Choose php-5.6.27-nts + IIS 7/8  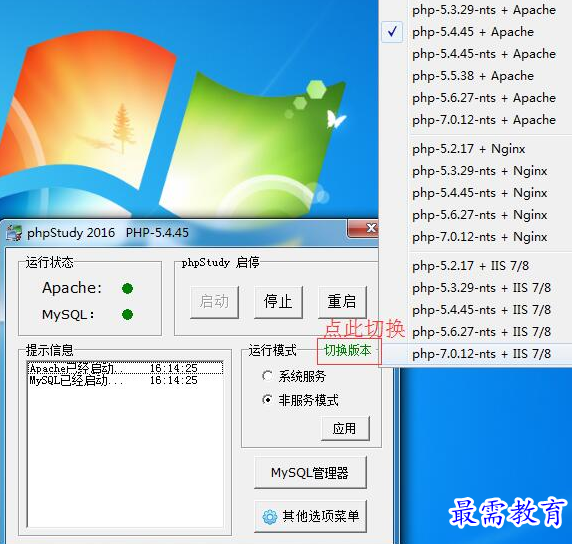477,331
